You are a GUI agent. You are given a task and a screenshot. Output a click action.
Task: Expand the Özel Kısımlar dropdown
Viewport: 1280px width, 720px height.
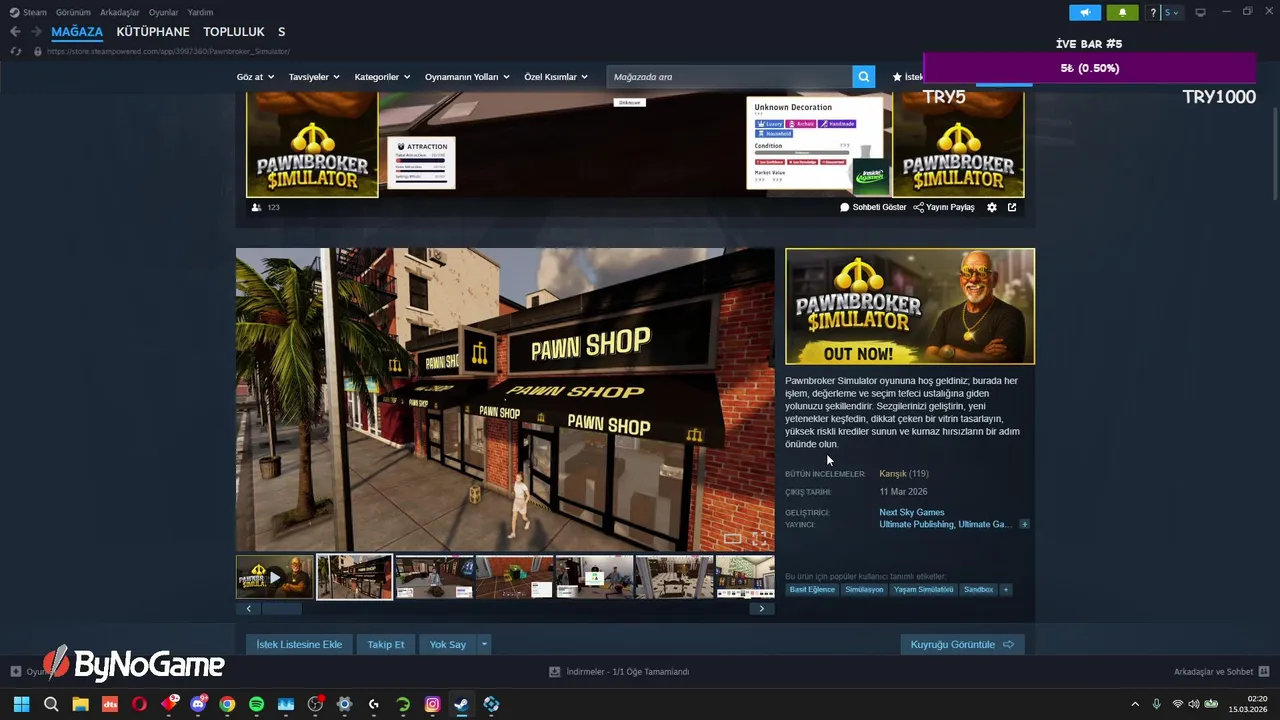click(556, 77)
